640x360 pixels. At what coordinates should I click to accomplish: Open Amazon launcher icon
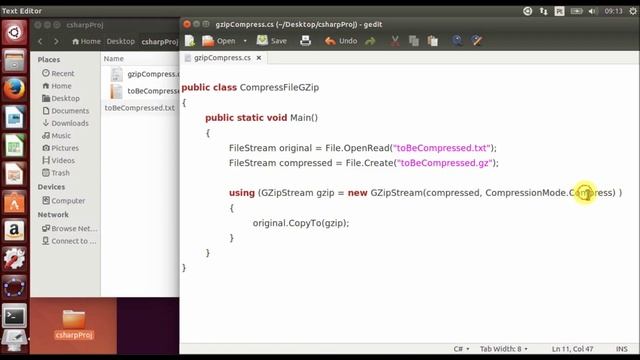click(x=14, y=231)
